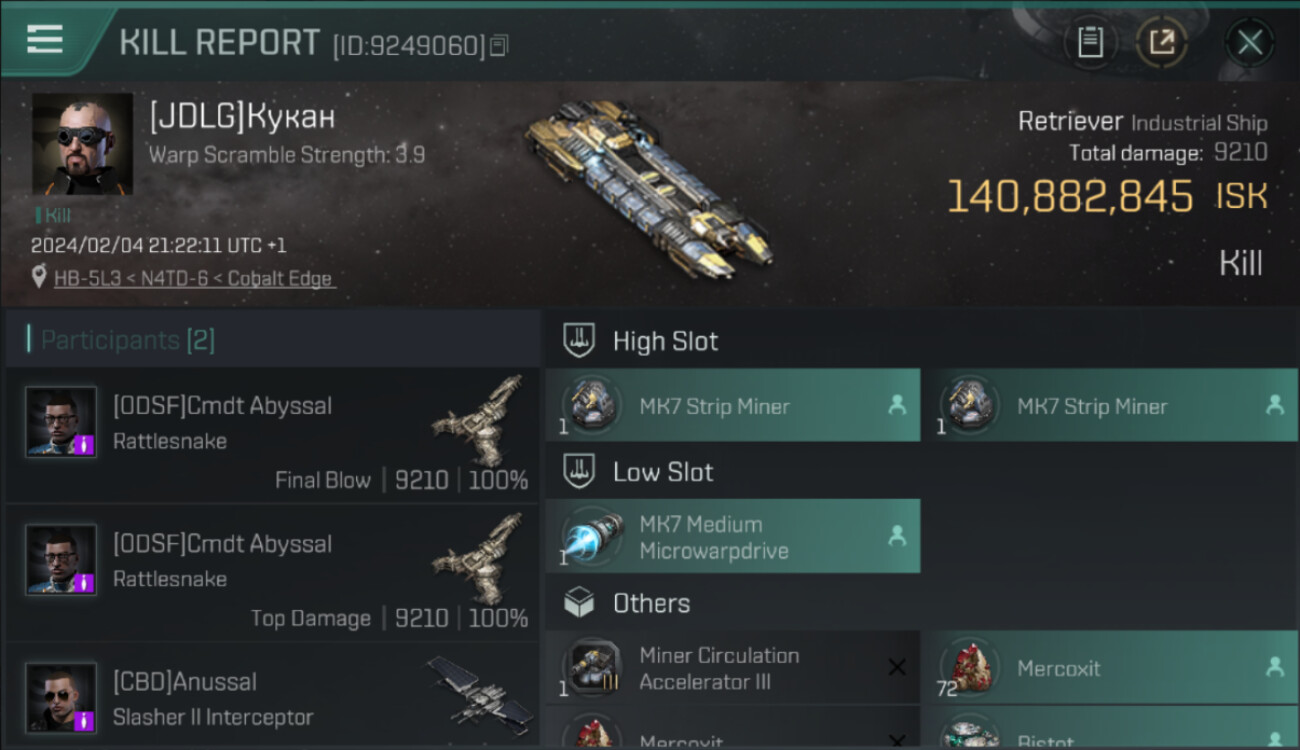Screen dimensions: 1300x750
Task: Click the first MK7 Strip Miner icon
Action: [x=590, y=405]
